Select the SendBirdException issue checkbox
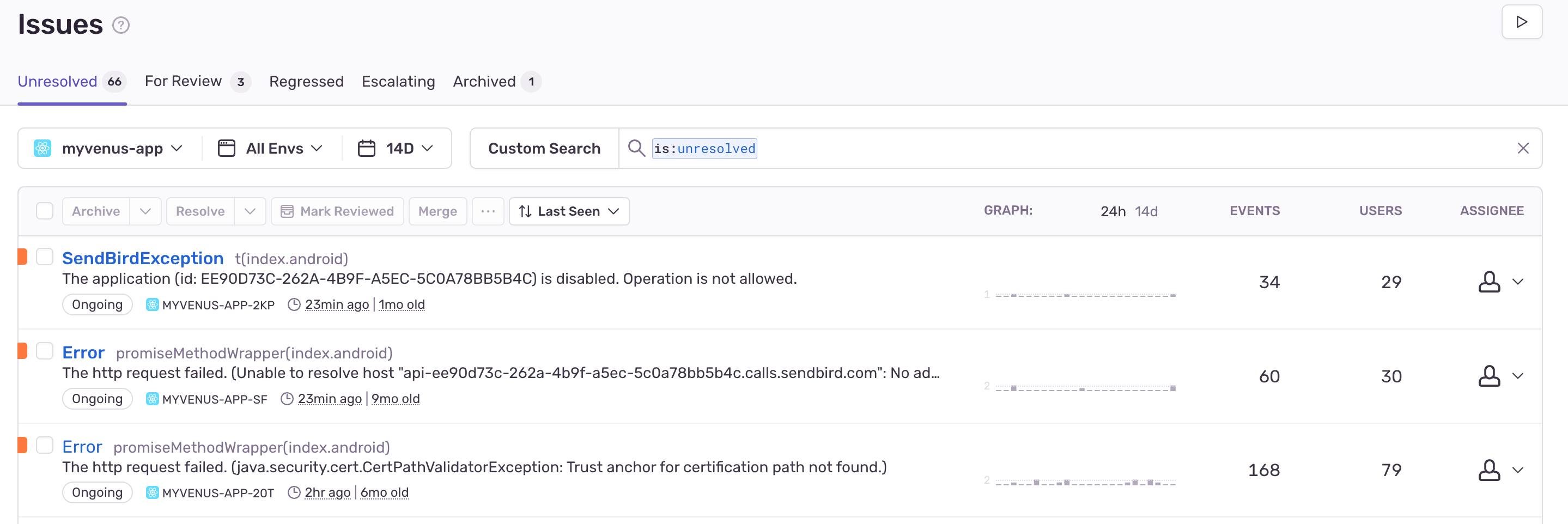 45,257
